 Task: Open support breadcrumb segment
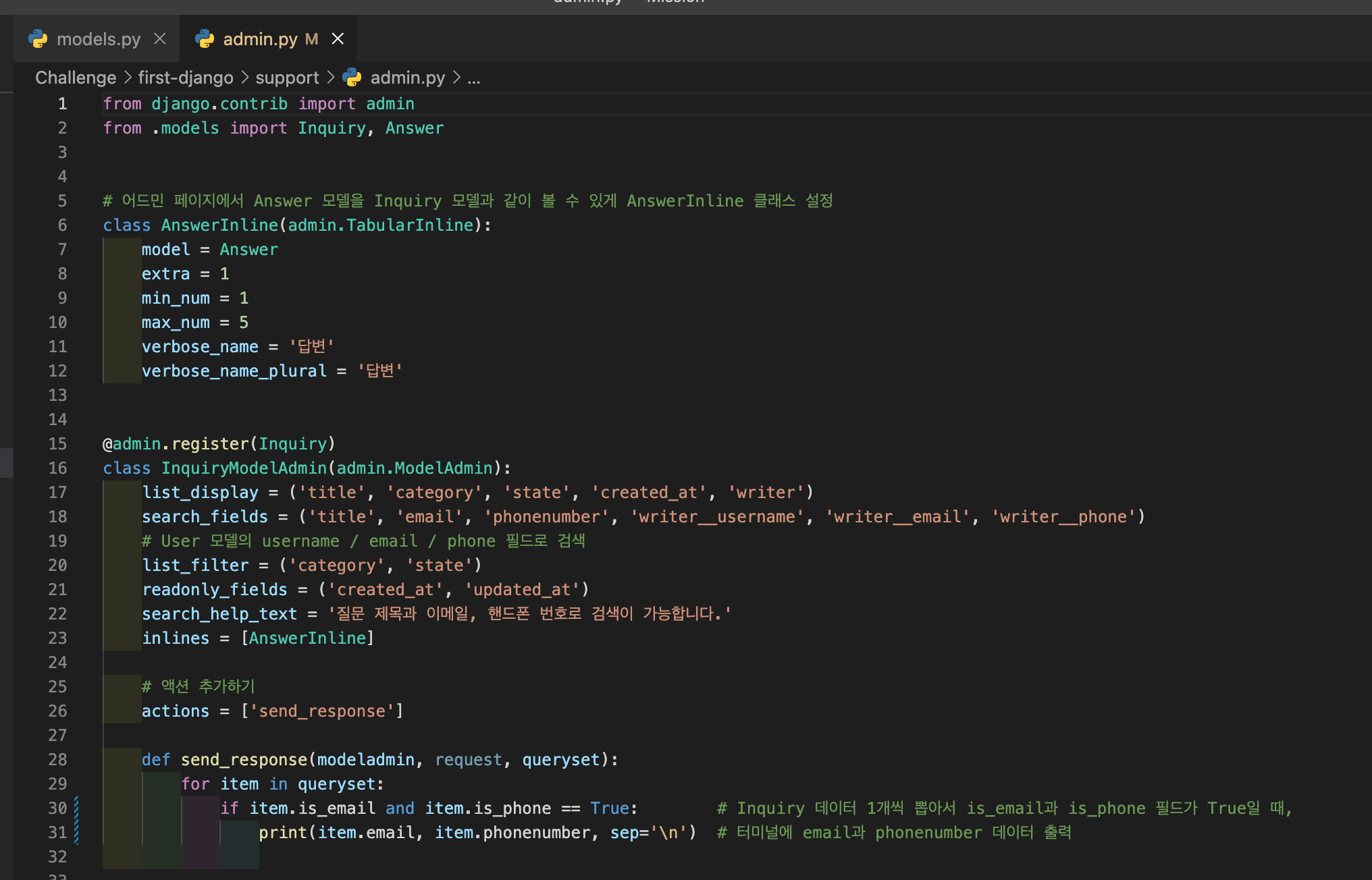click(287, 78)
